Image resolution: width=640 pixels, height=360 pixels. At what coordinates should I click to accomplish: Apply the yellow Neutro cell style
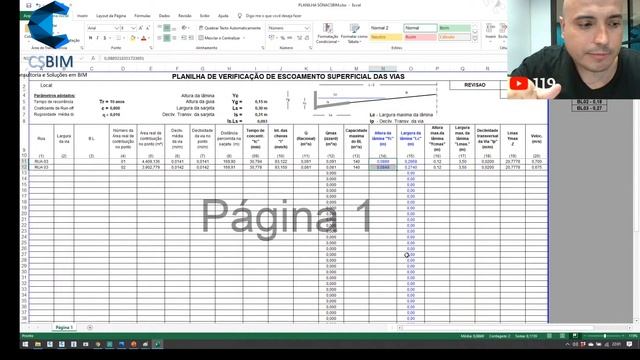point(386,37)
